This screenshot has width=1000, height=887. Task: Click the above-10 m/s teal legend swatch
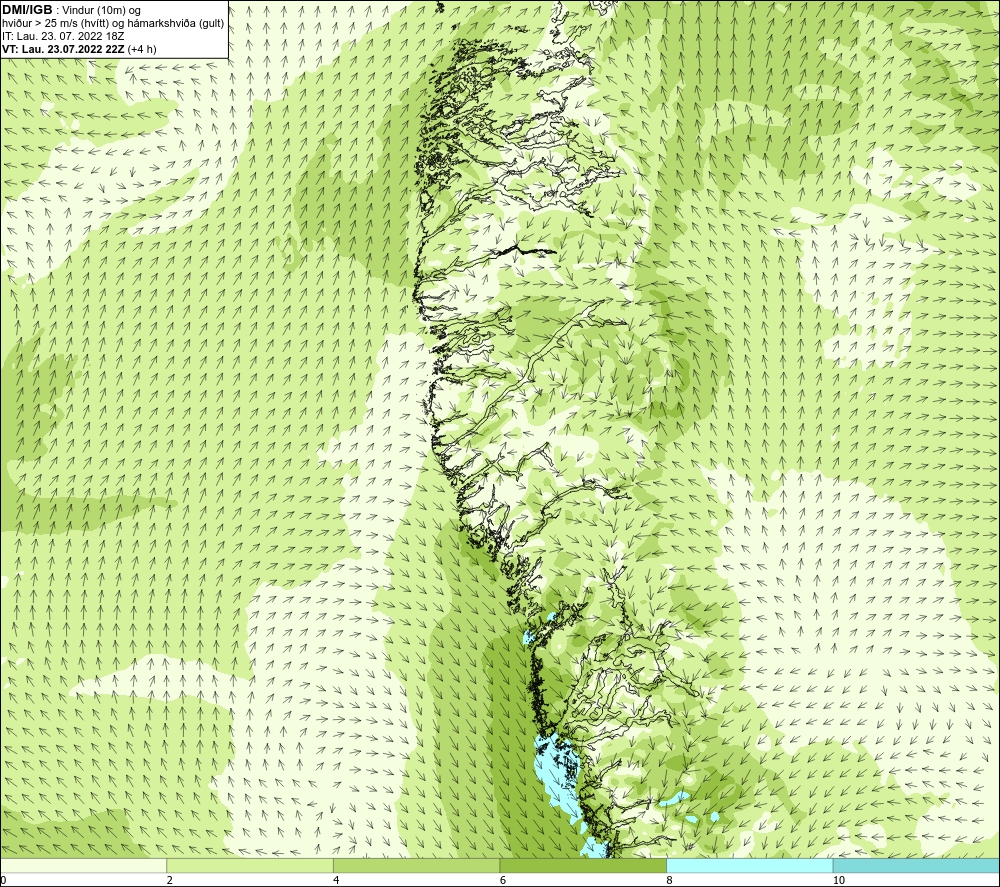(x=916, y=865)
